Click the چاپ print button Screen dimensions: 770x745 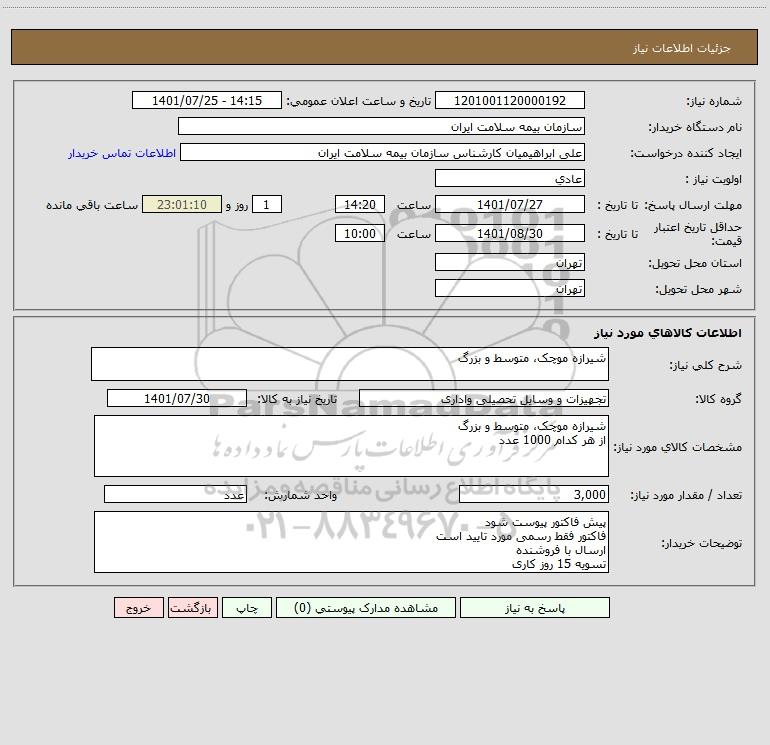click(x=247, y=607)
